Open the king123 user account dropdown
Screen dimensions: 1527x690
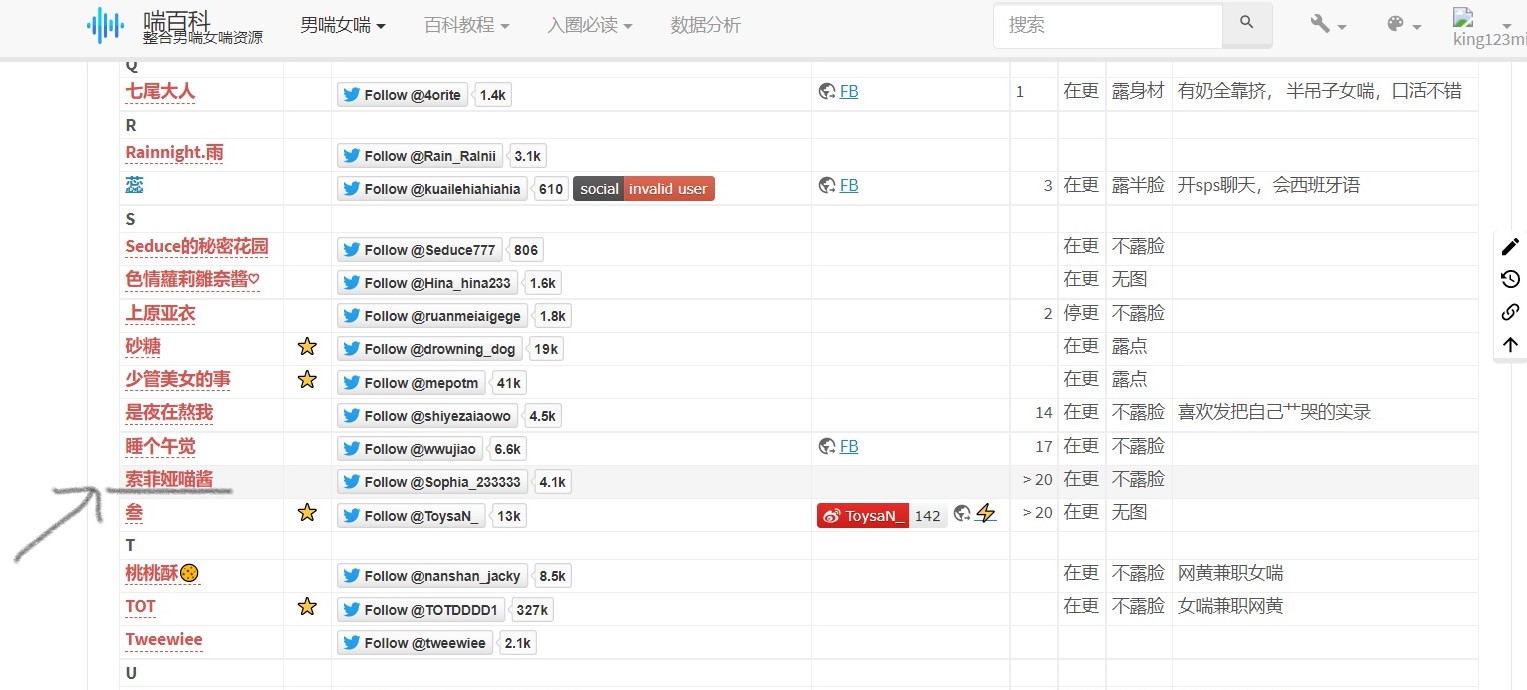pyautogui.click(x=1489, y=26)
